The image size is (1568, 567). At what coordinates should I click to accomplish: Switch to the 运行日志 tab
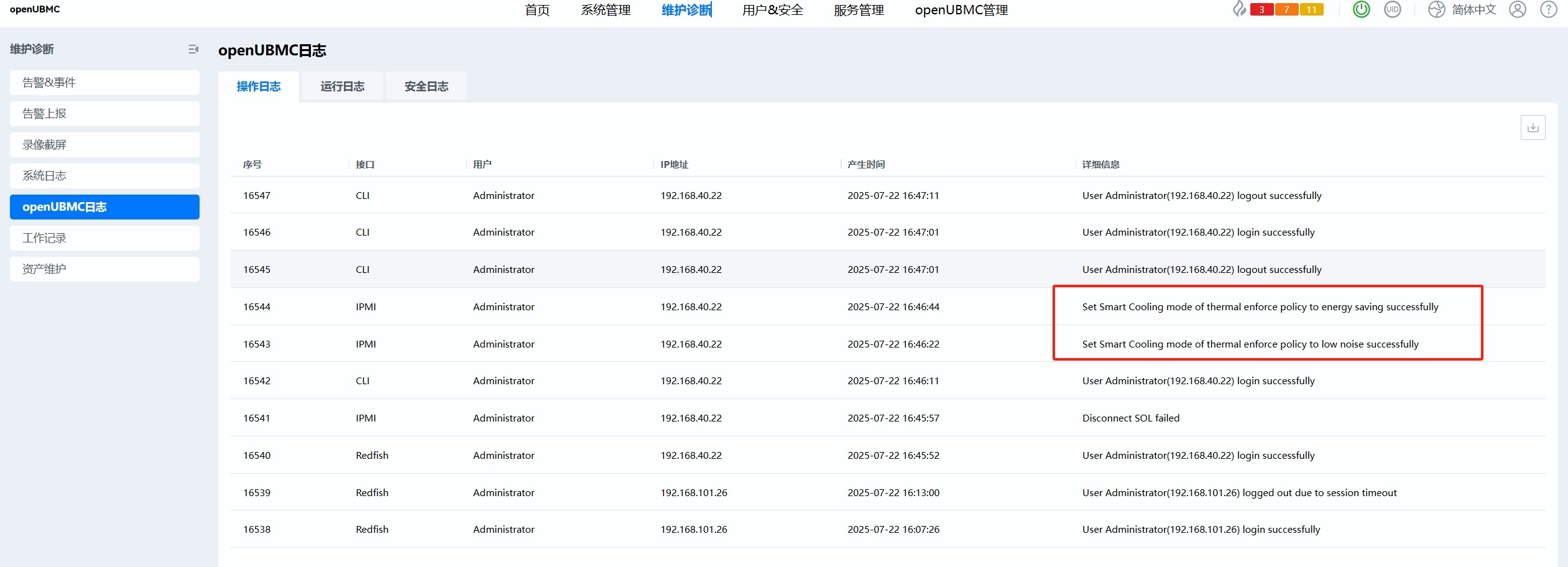(342, 86)
